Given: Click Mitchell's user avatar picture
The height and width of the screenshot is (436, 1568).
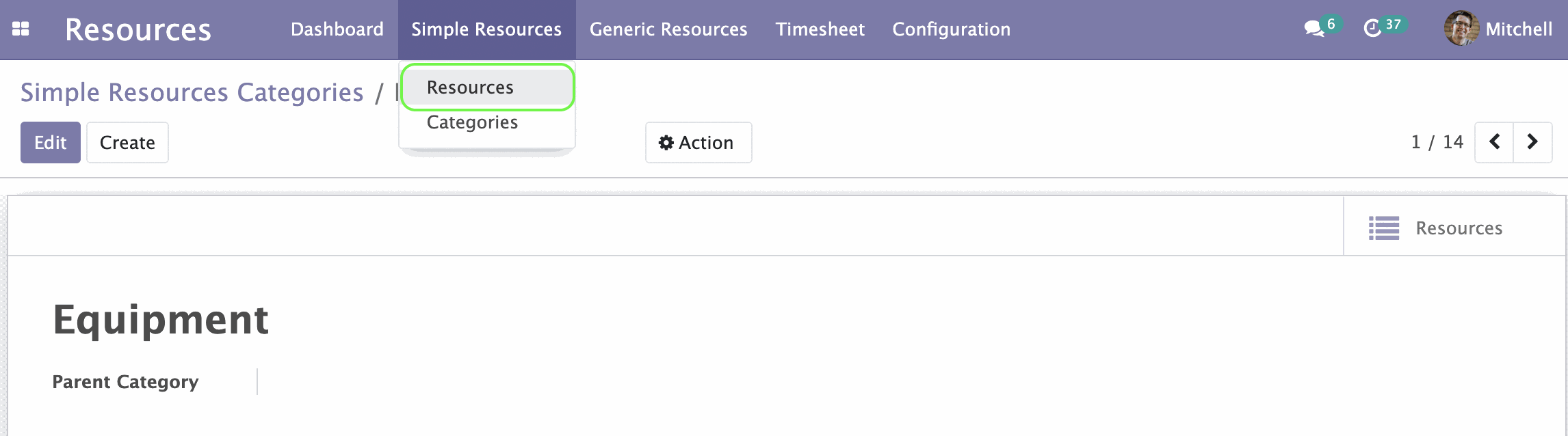Looking at the screenshot, I should point(1461,29).
